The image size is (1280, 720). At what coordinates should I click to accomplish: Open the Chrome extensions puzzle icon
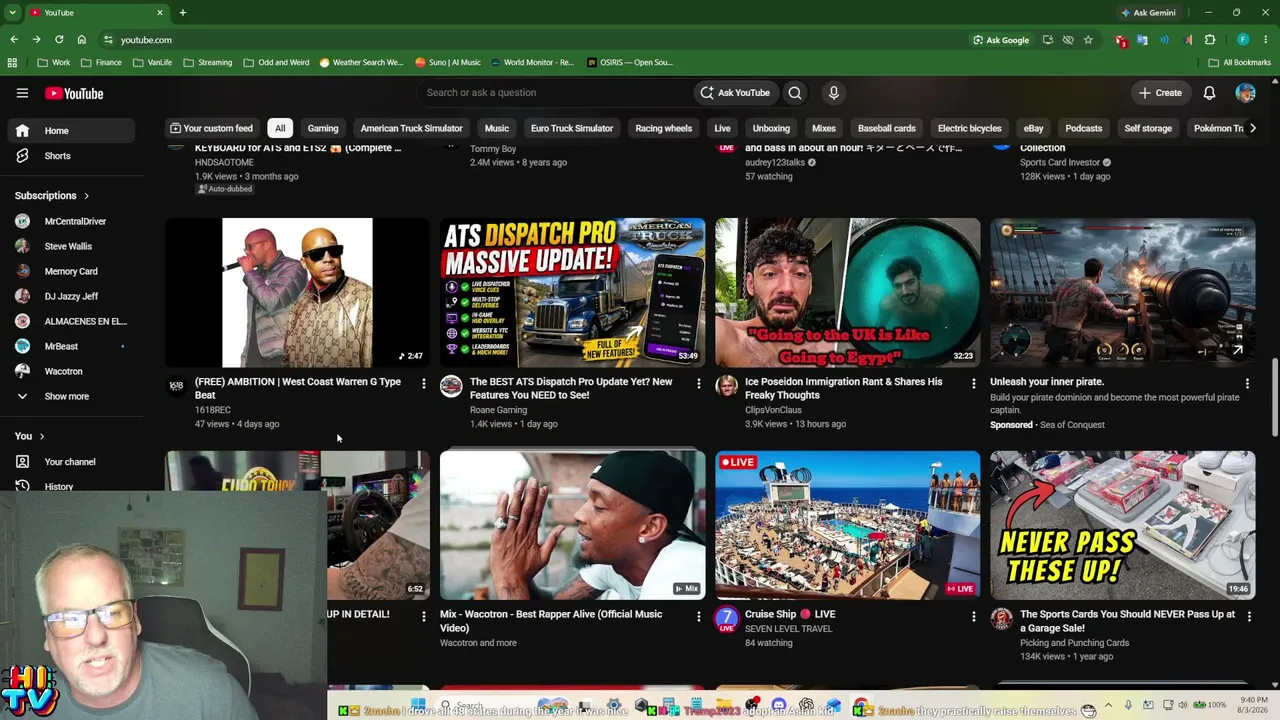[x=1210, y=40]
